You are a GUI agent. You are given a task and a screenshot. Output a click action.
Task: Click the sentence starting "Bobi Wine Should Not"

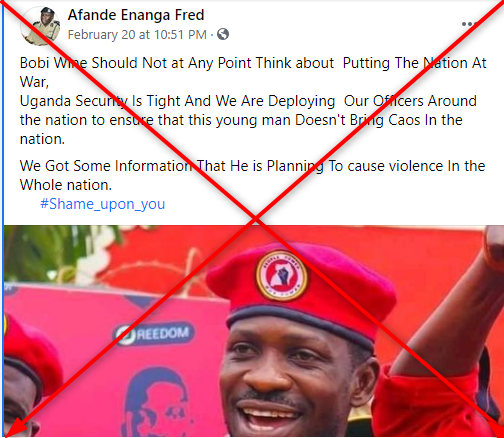[x=253, y=72]
